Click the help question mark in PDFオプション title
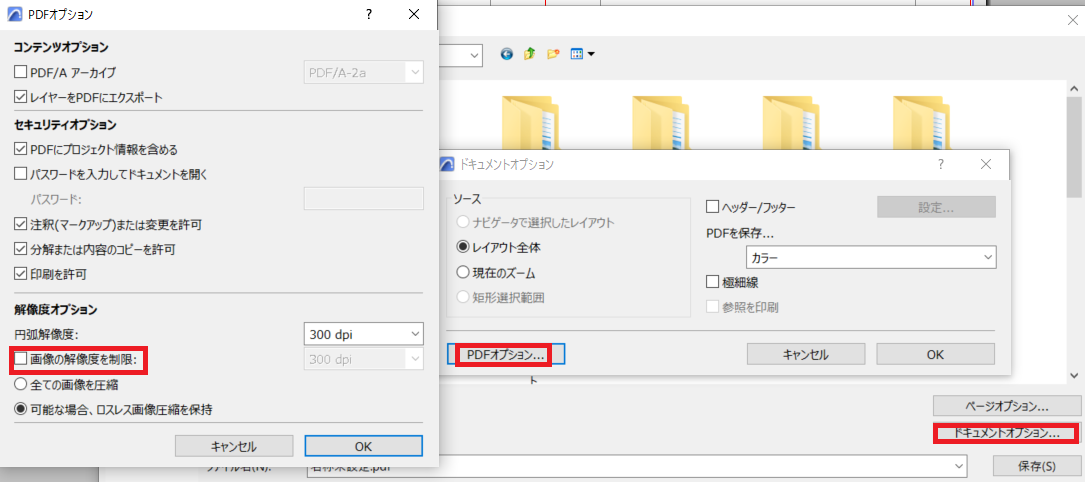 (370, 15)
